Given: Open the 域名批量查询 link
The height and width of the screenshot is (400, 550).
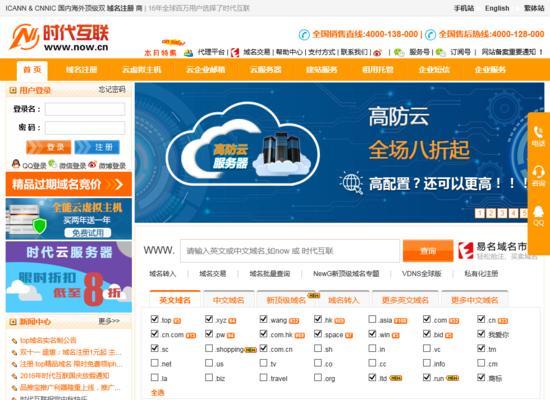Looking at the screenshot, I should click(270, 274).
